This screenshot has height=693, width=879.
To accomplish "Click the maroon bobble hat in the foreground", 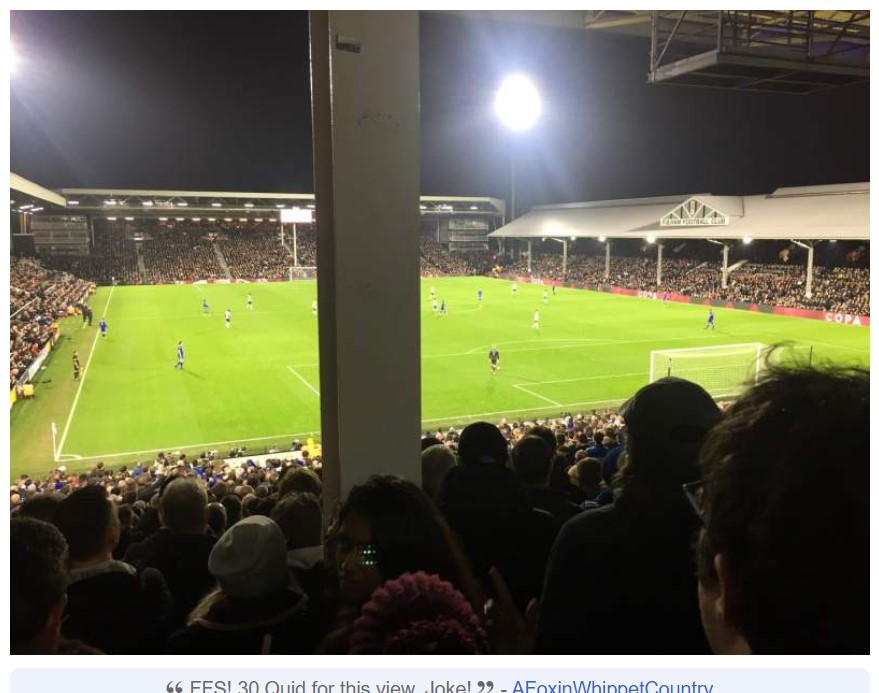I will pyautogui.click(x=418, y=613).
